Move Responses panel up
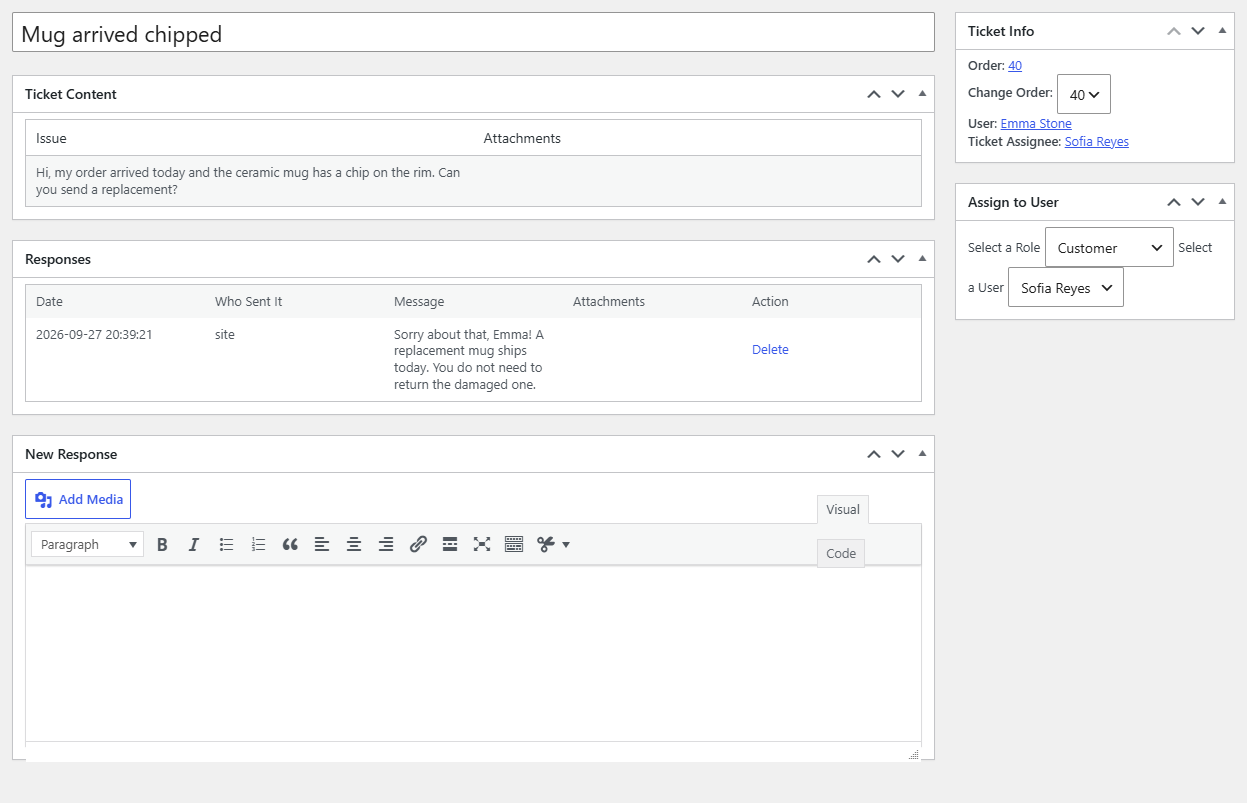This screenshot has height=803, width=1247. (x=874, y=259)
